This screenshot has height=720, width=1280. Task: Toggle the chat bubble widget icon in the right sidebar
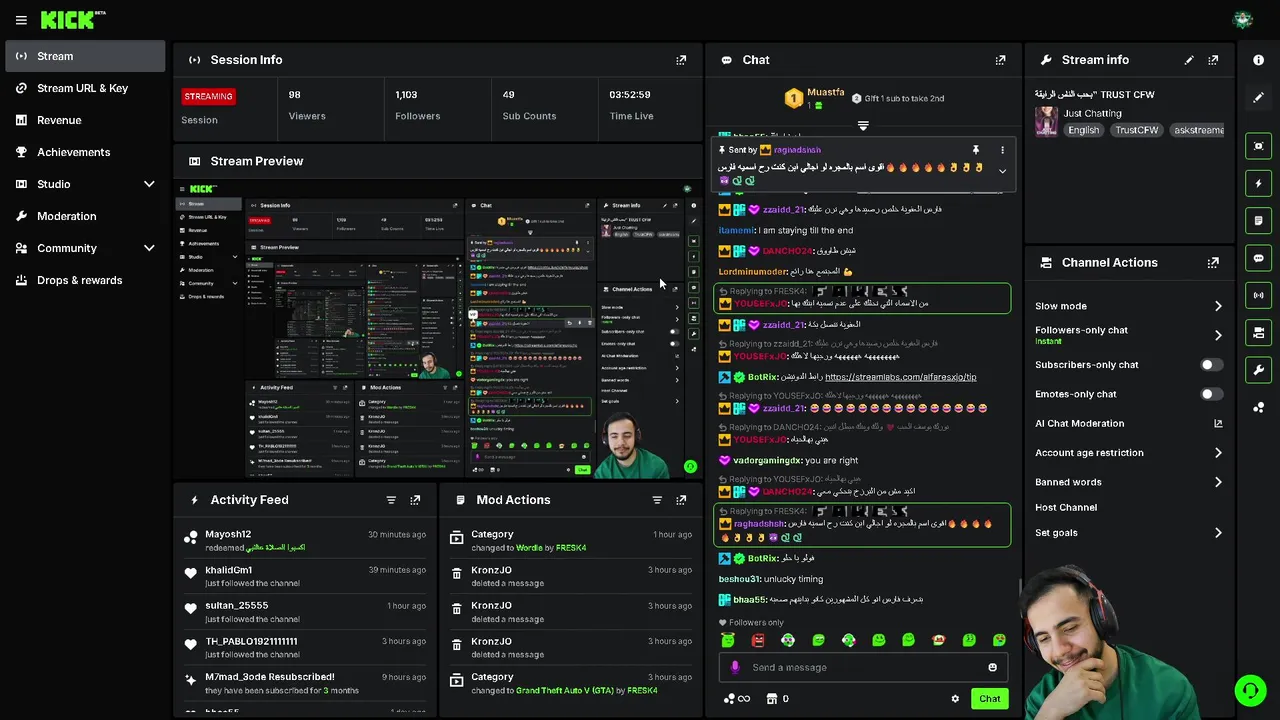click(1259, 258)
